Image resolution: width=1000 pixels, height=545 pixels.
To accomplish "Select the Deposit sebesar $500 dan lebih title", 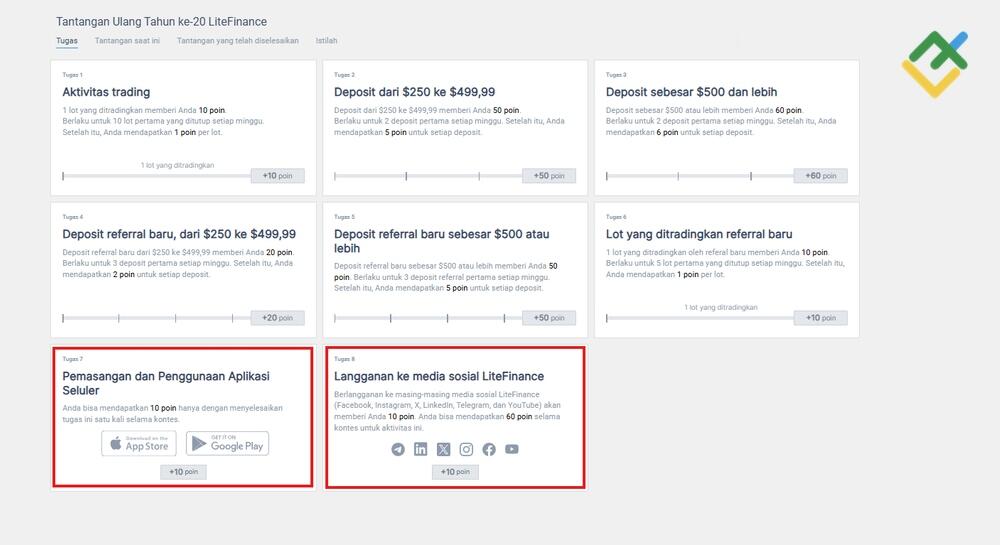I will [691, 92].
